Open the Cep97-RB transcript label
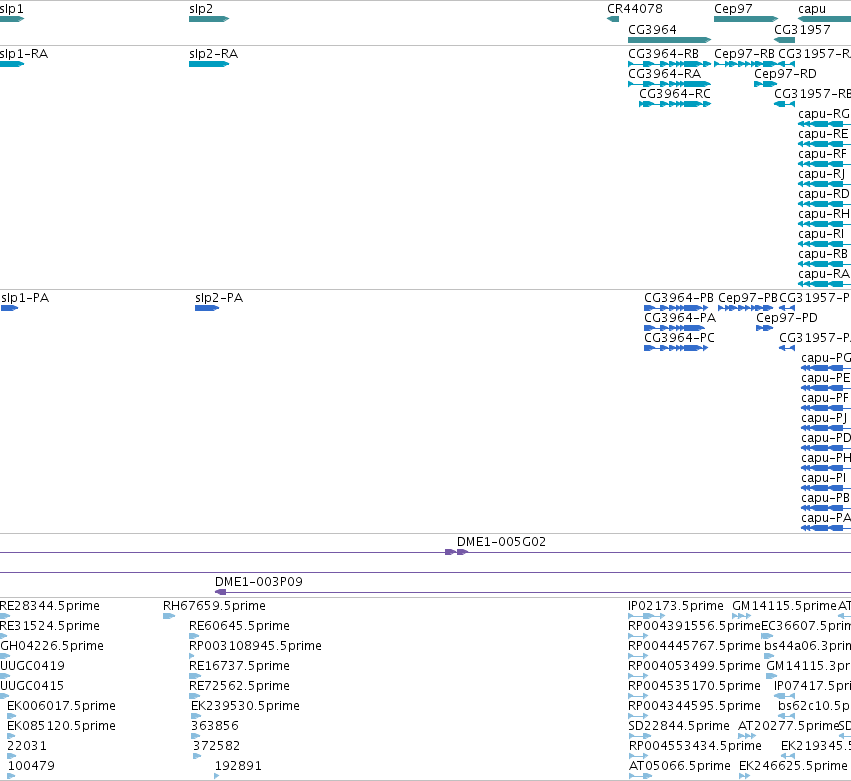The height and width of the screenshot is (781, 851). tap(744, 54)
